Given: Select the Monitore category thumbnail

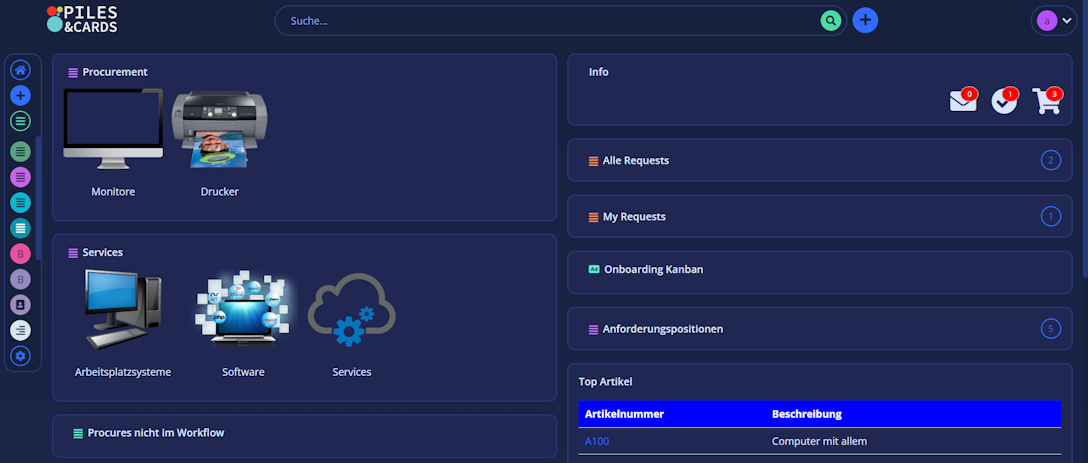Looking at the screenshot, I should 113,130.
